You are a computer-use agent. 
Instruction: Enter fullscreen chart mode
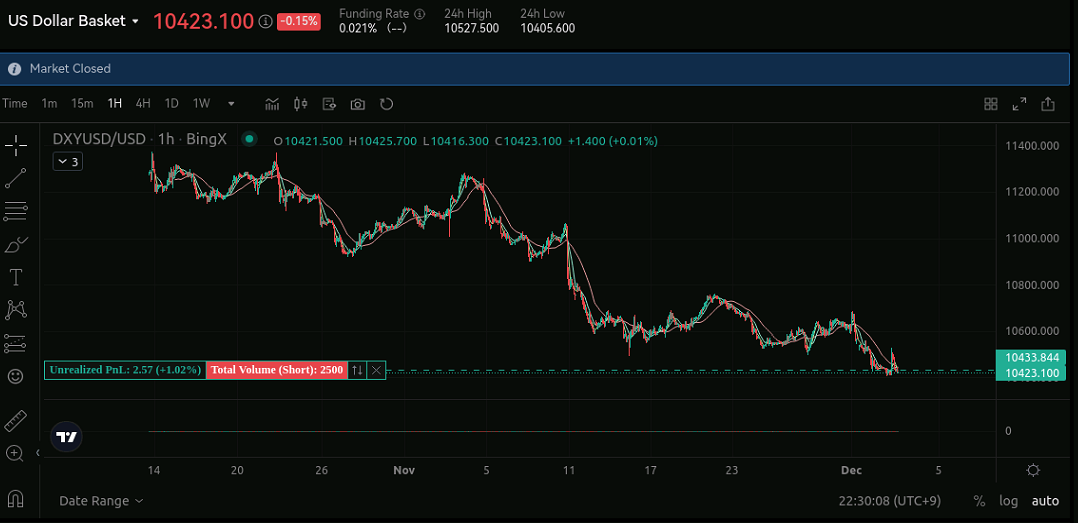point(1019,104)
